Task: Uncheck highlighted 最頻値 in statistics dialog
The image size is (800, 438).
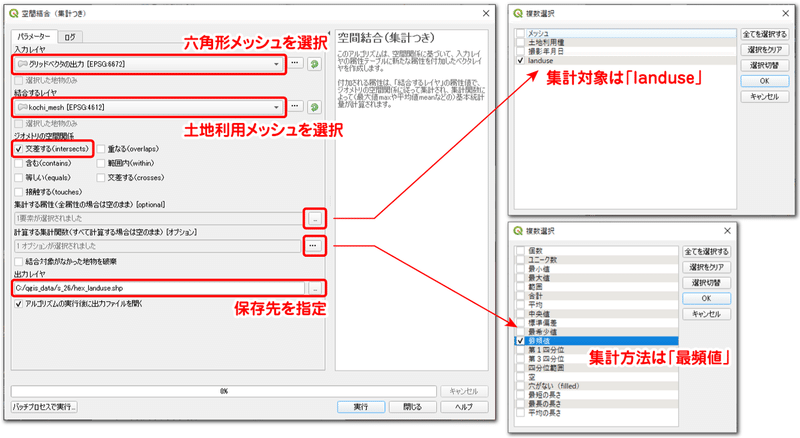Action: click(x=520, y=341)
